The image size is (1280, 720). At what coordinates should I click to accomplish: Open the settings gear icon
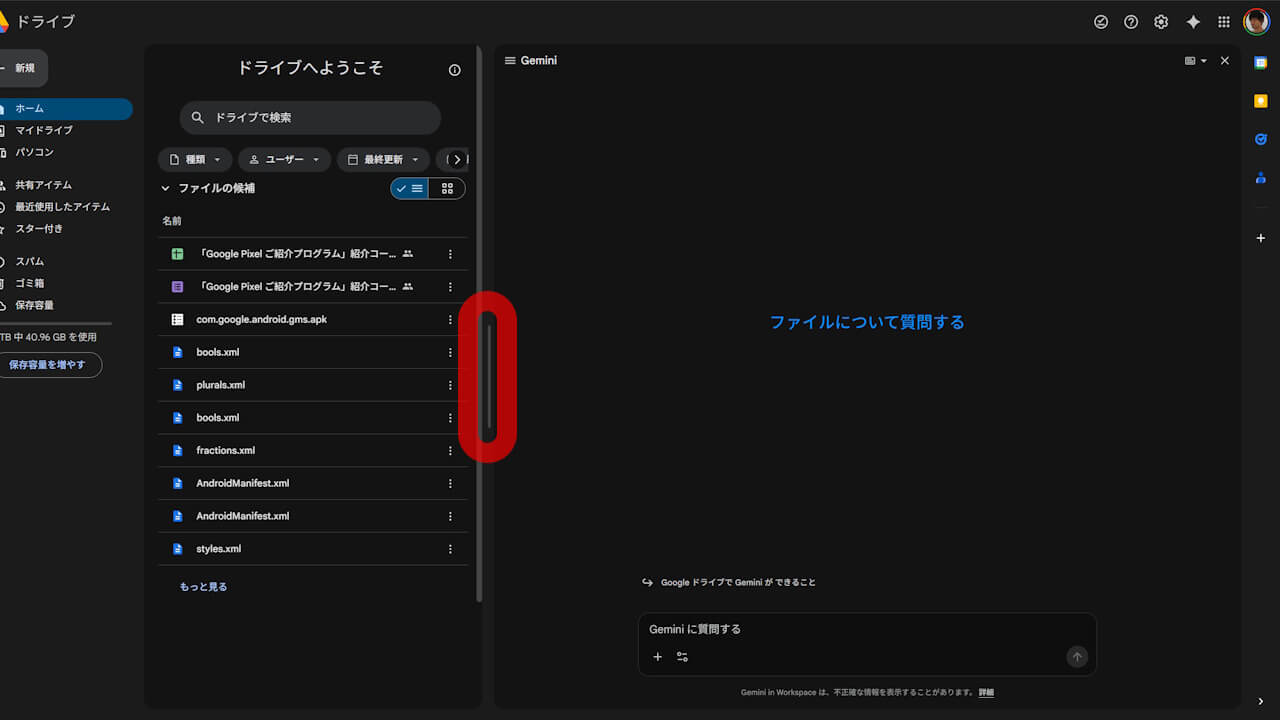(x=1161, y=22)
